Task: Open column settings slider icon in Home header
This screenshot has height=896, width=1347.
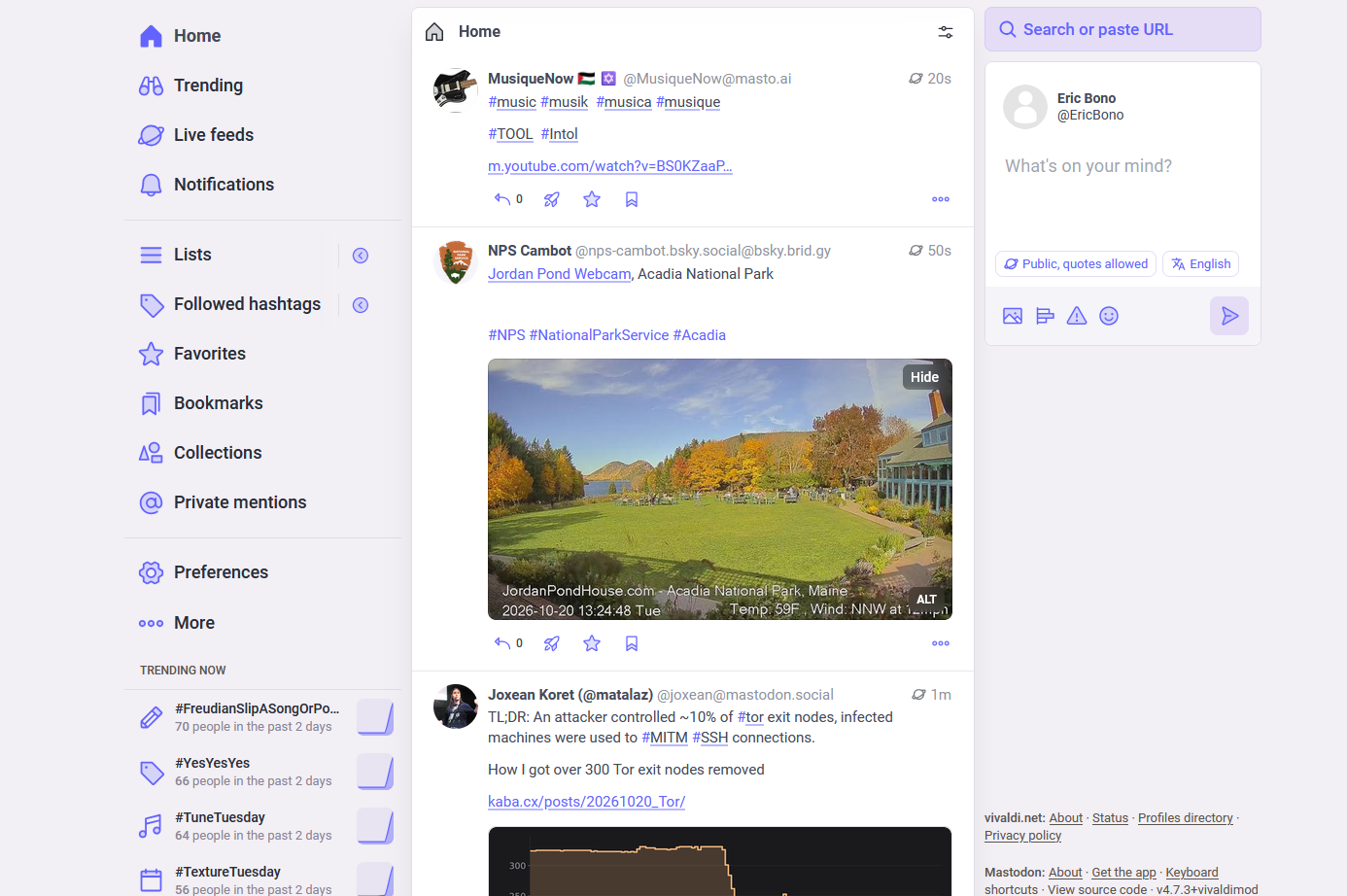Action: pyautogui.click(x=945, y=32)
